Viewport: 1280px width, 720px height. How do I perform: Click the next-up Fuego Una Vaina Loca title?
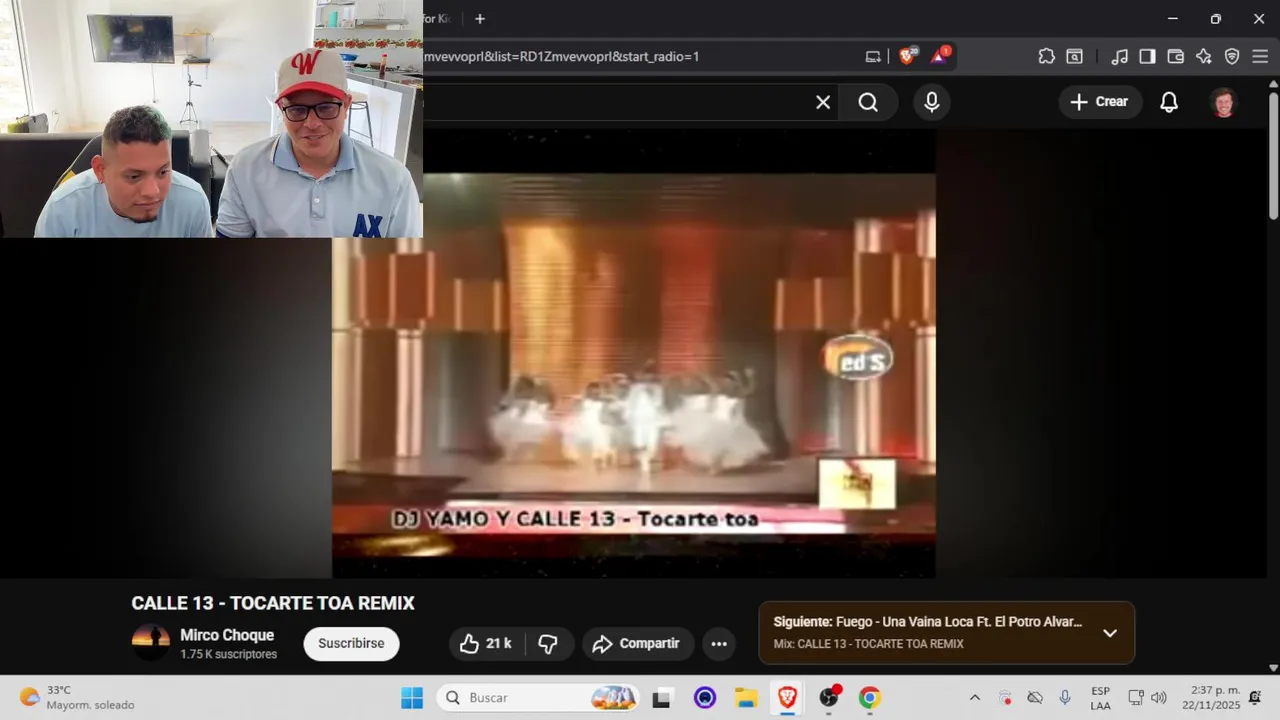click(928, 622)
